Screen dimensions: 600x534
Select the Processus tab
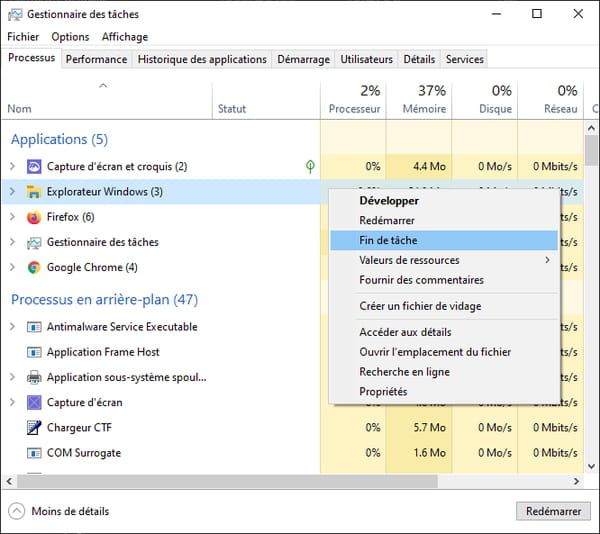(31, 58)
